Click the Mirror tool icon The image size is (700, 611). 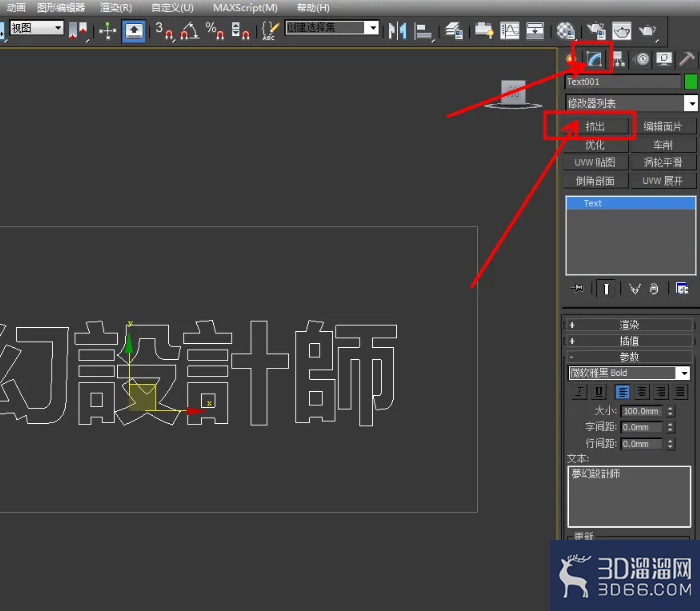pyautogui.click(x=397, y=30)
